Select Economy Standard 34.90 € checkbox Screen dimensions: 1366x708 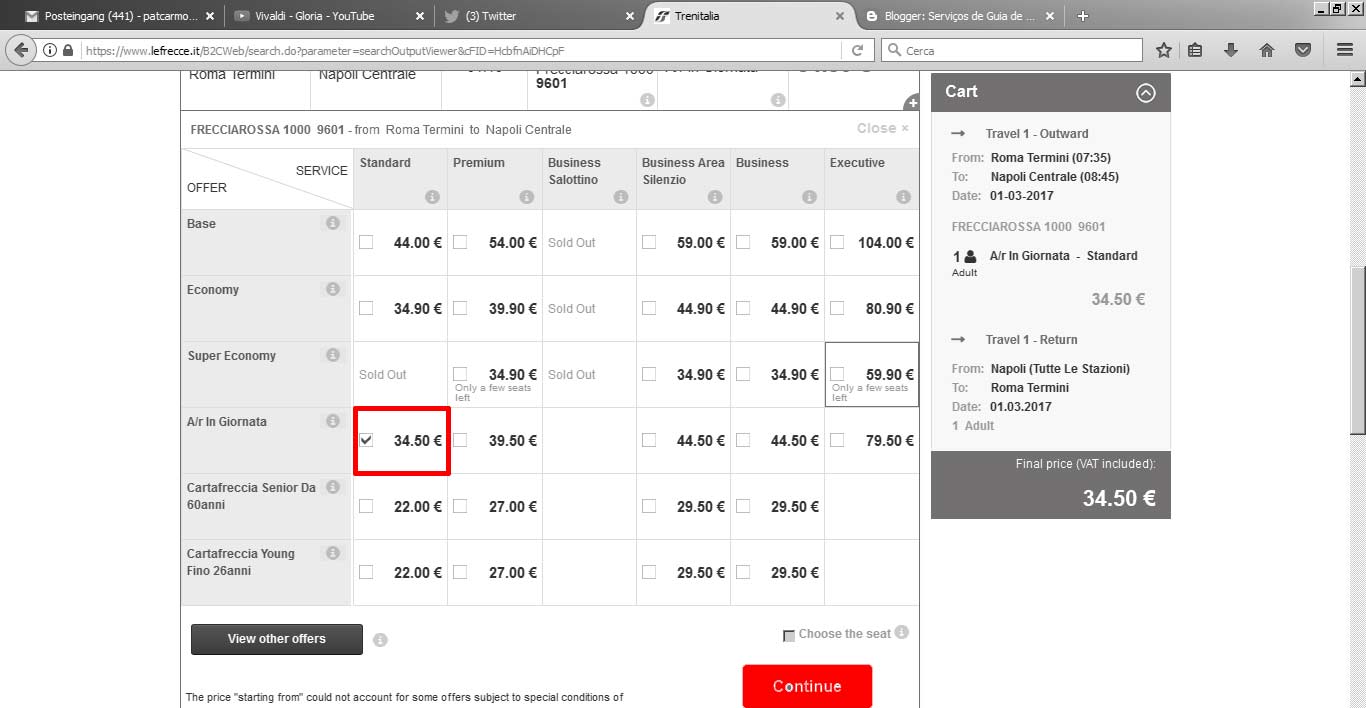pyautogui.click(x=366, y=308)
